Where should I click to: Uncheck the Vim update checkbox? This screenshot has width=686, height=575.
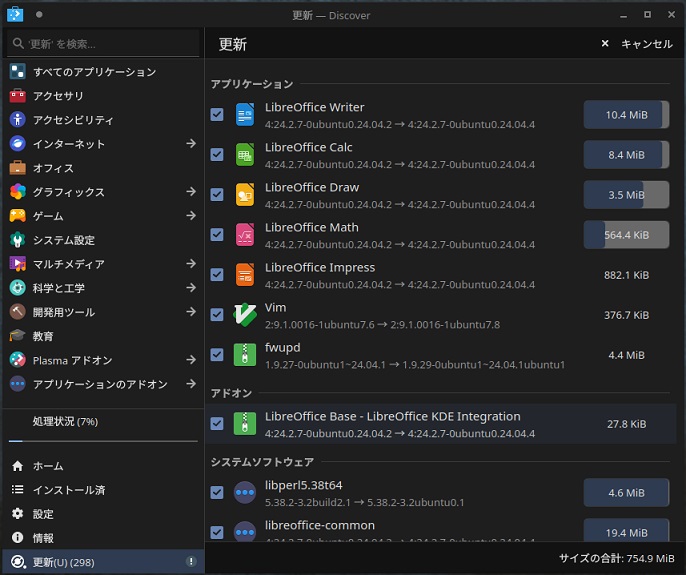pos(217,315)
